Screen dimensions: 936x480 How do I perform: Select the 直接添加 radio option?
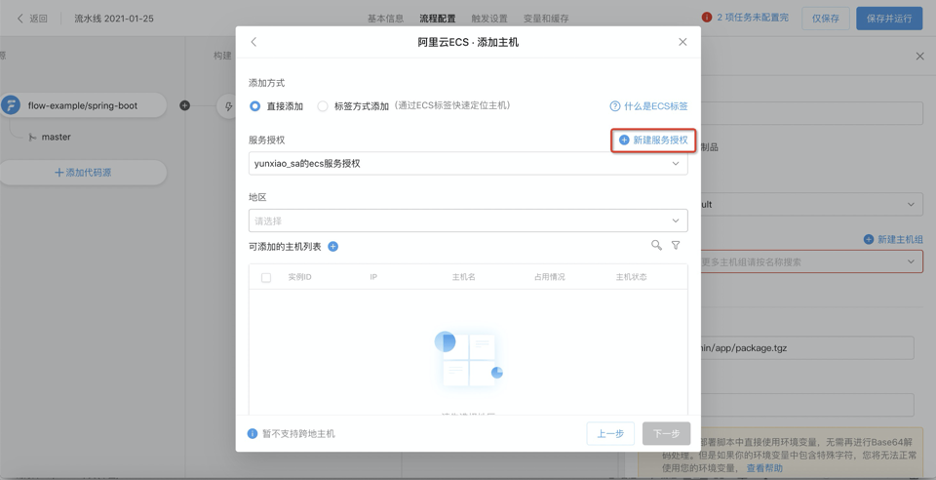255,106
